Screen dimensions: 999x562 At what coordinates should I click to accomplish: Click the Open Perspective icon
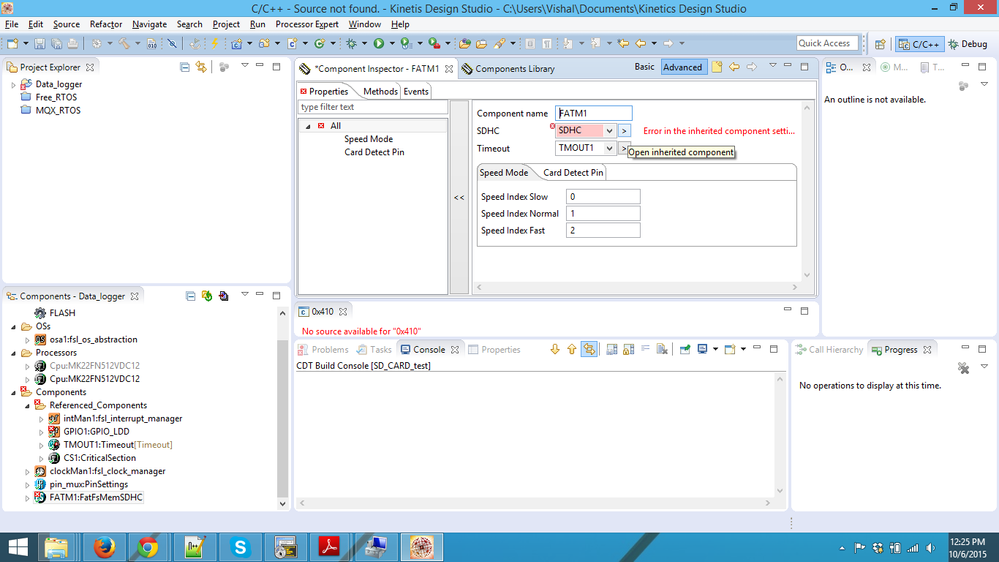(x=880, y=44)
